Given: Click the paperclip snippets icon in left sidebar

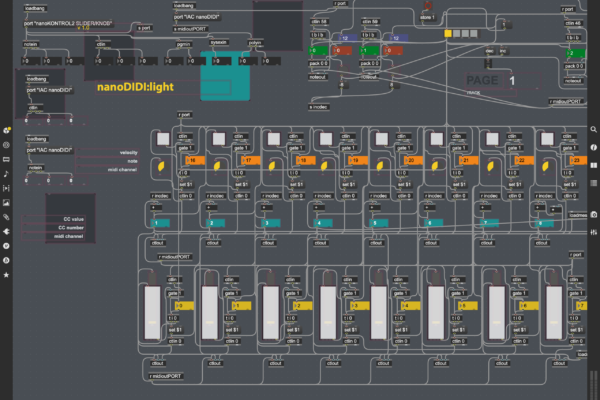Looking at the screenshot, I should tap(6, 216).
